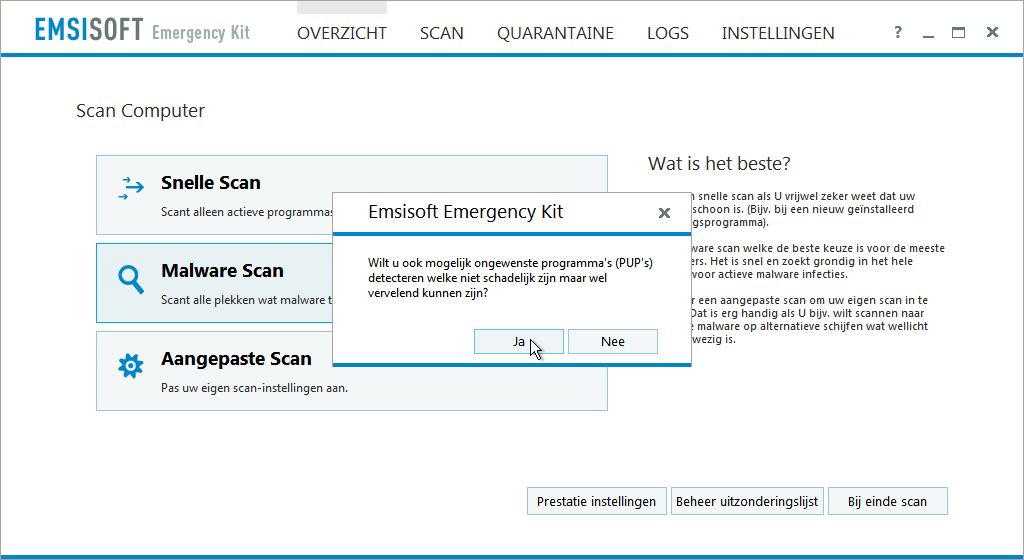Confirm PUP detection with Ja
Viewport: 1024px width, 560px height.
(x=519, y=341)
